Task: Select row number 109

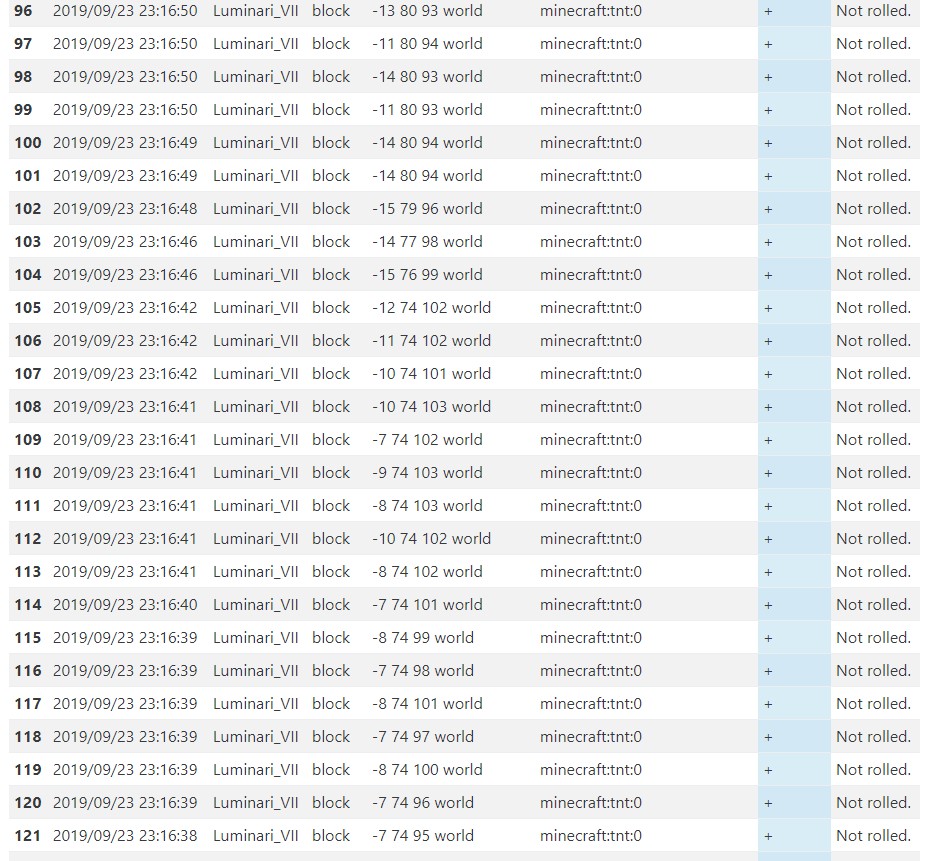Action: click(28, 440)
